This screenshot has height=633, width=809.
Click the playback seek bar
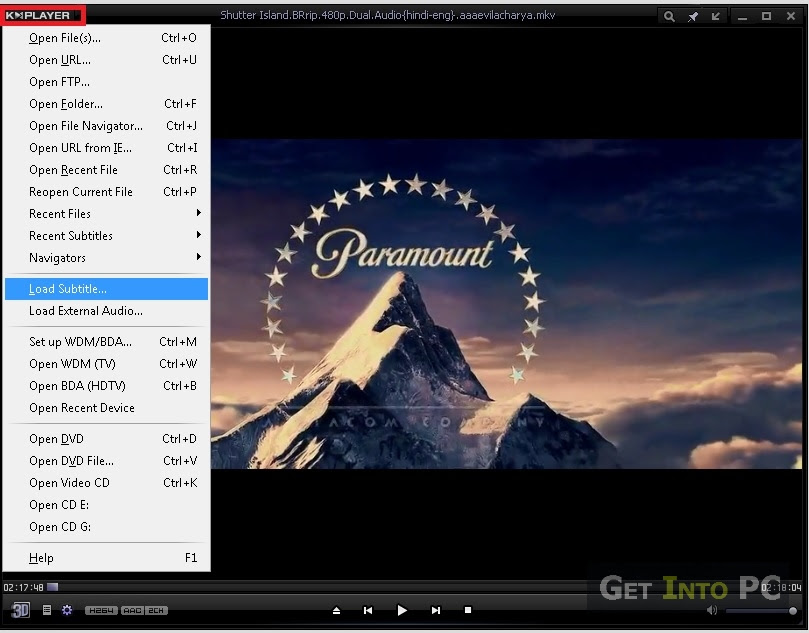[x=402, y=587]
